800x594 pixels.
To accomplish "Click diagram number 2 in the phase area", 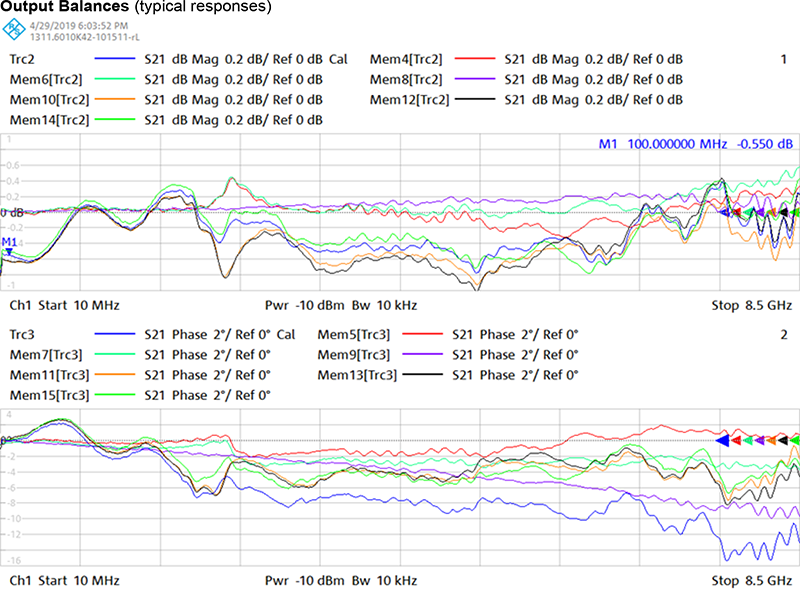I will click(783, 335).
